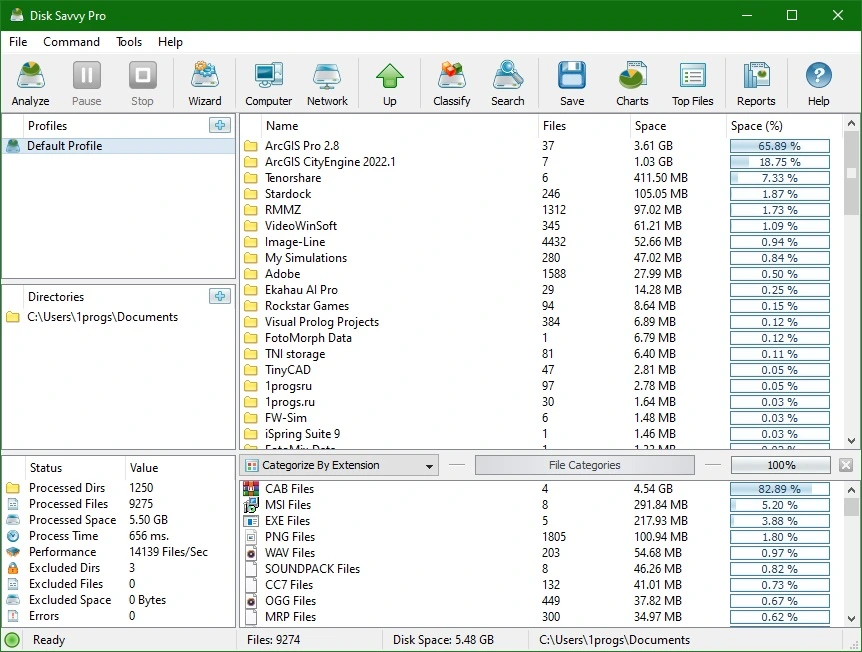Click the folder list scrollbar down arrow
Screen dimensions: 862x652
click(x=852, y=441)
